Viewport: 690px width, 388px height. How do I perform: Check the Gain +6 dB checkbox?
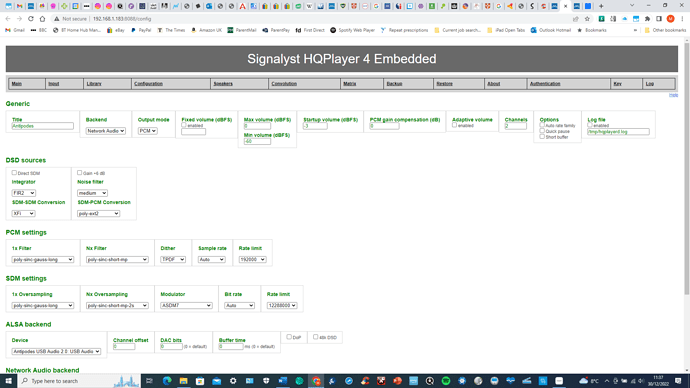pyautogui.click(x=80, y=173)
